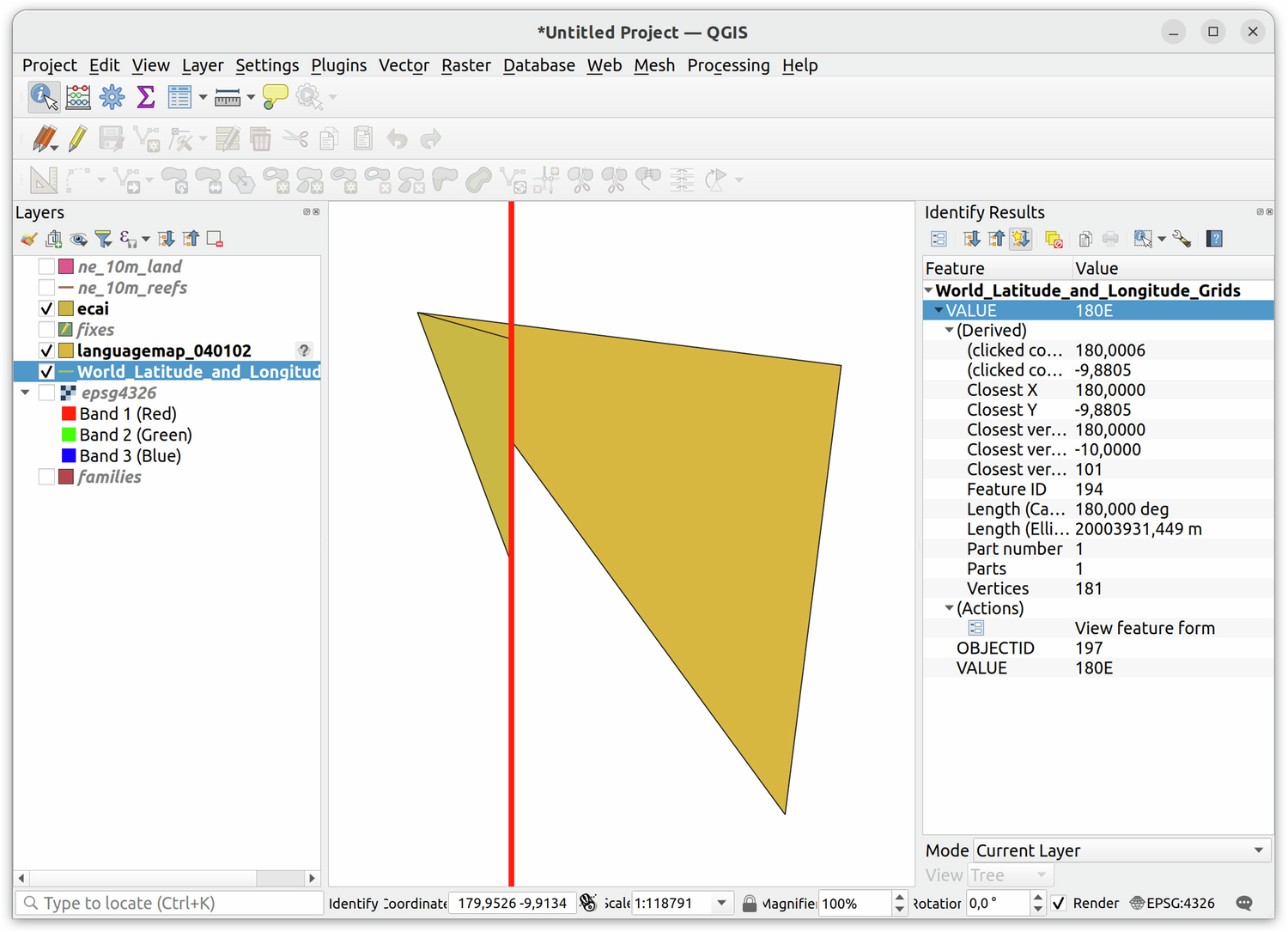Open the Mode Current Layer dropdown
Viewport: 1288px width, 932px height.
[x=1121, y=850]
